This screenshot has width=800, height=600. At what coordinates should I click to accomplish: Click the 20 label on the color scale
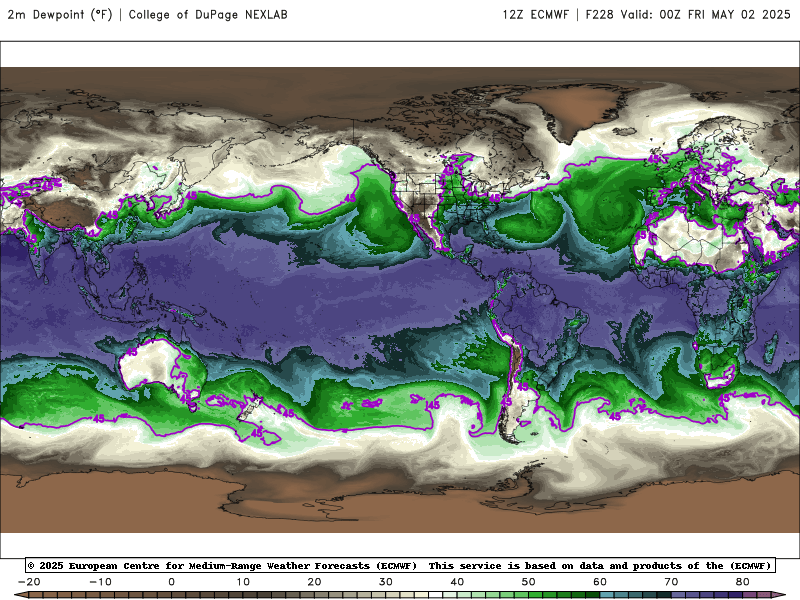point(314,582)
